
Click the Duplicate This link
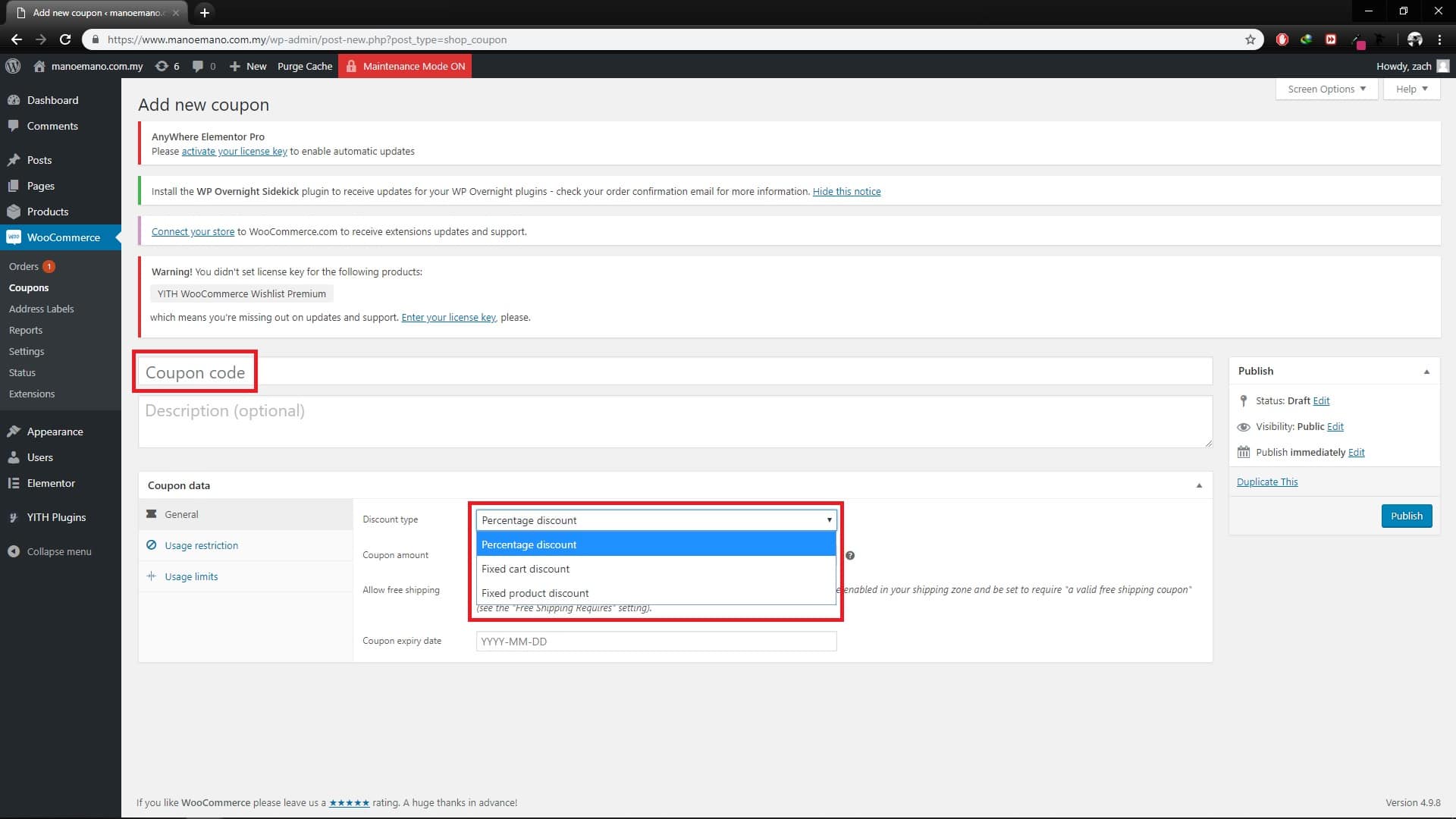(x=1267, y=482)
